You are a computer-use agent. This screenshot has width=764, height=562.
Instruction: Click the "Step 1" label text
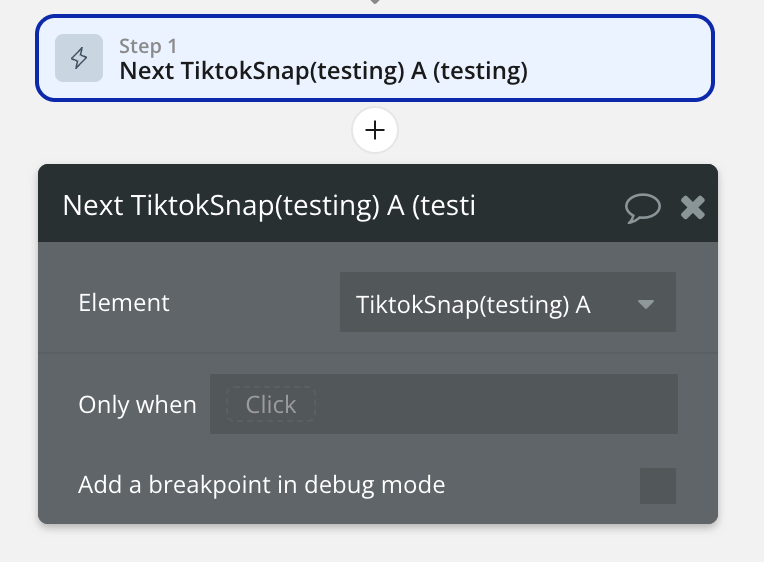(x=148, y=46)
